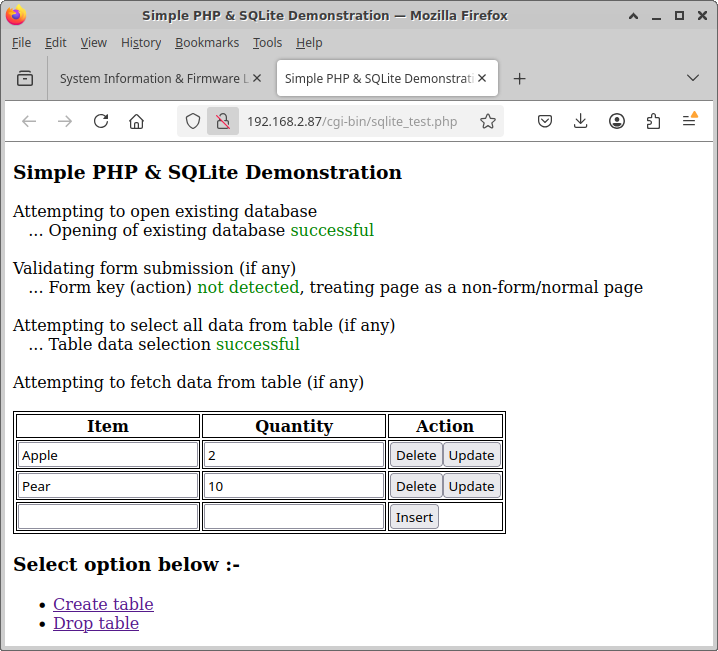Open the Firefox View icon
718x651 pixels.
point(25,78)
